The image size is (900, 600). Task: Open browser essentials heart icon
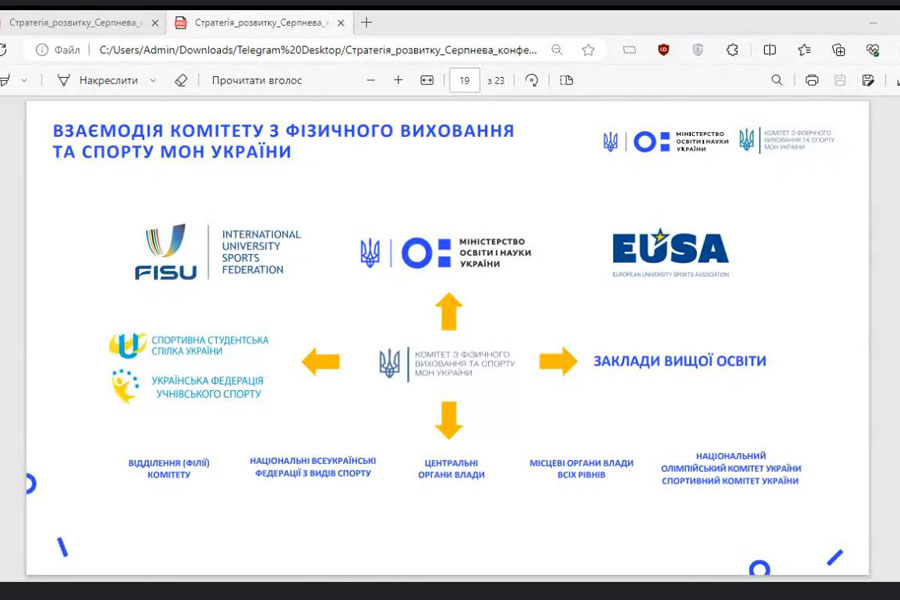(x=873, y=50)
